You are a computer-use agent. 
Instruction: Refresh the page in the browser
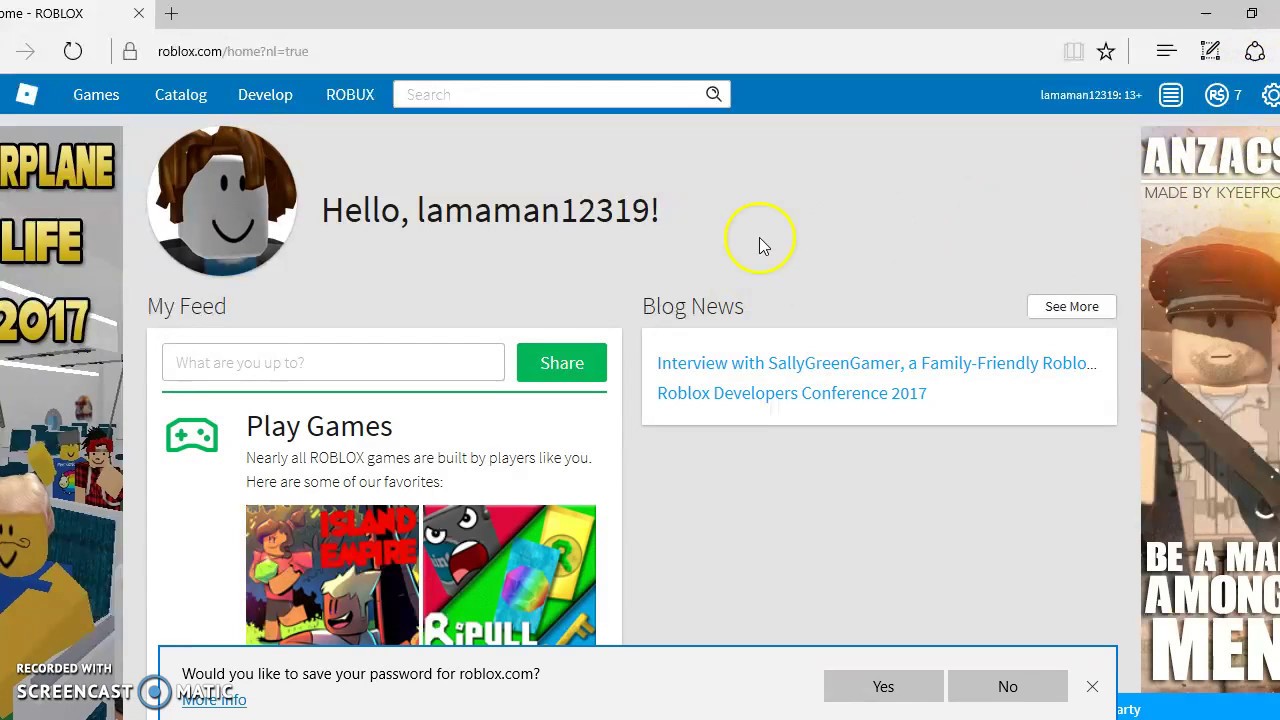[73, 51]
